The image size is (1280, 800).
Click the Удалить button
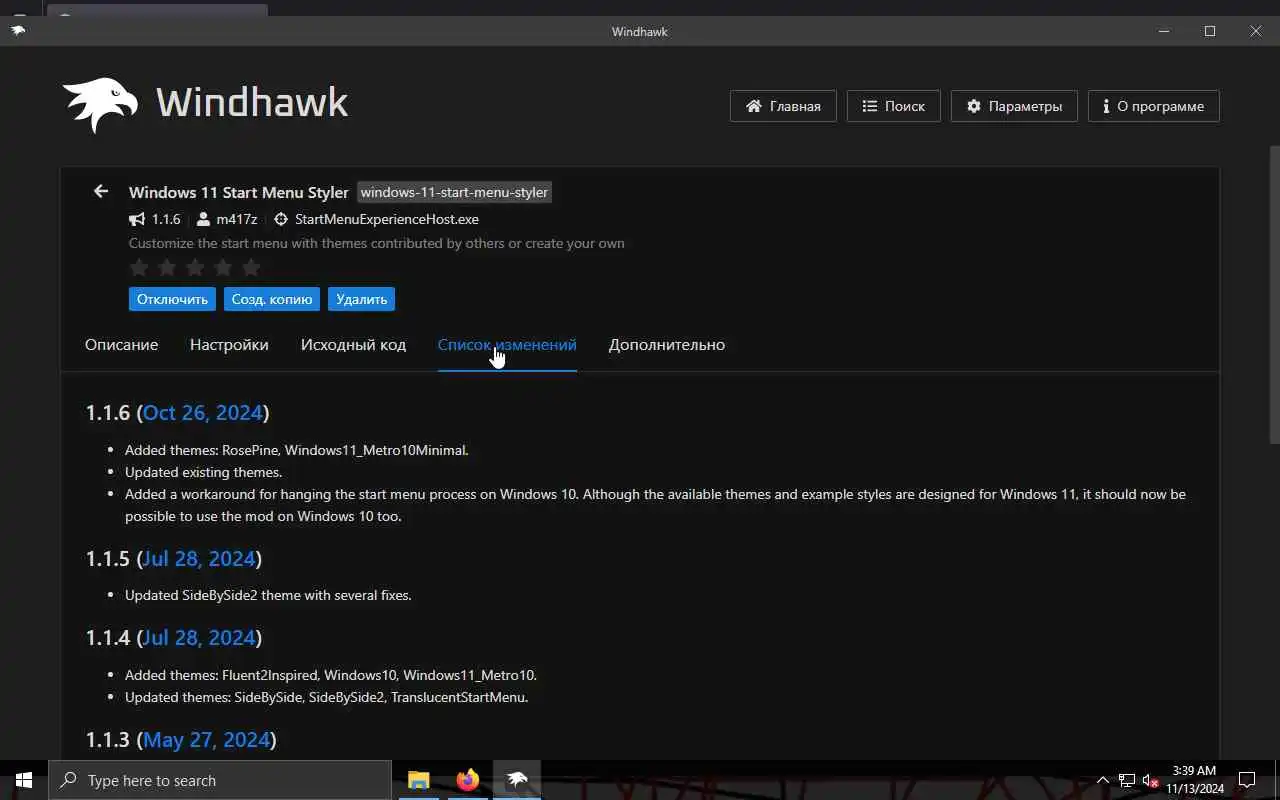click(x=361, y=299)
